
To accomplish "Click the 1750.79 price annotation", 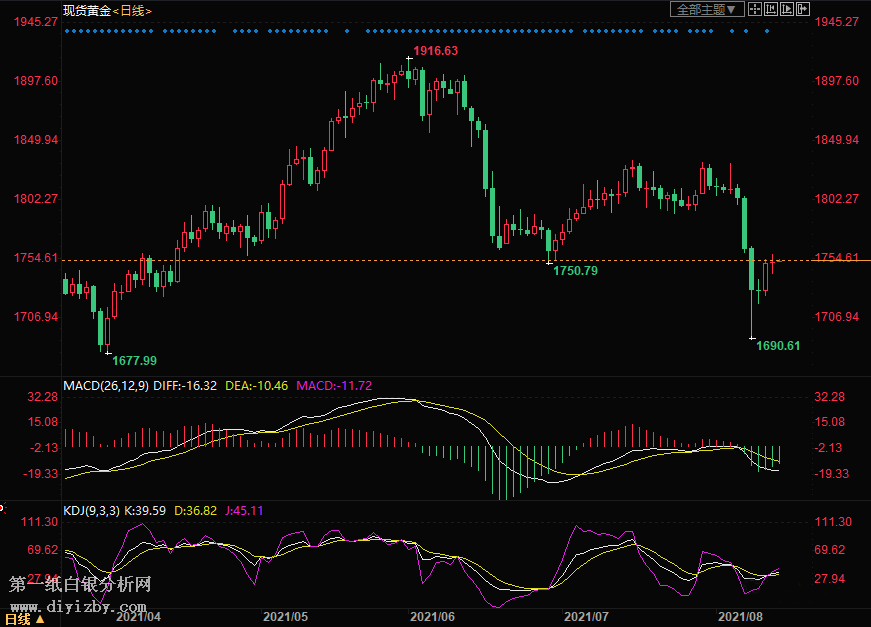I will [x=575, y=271].
